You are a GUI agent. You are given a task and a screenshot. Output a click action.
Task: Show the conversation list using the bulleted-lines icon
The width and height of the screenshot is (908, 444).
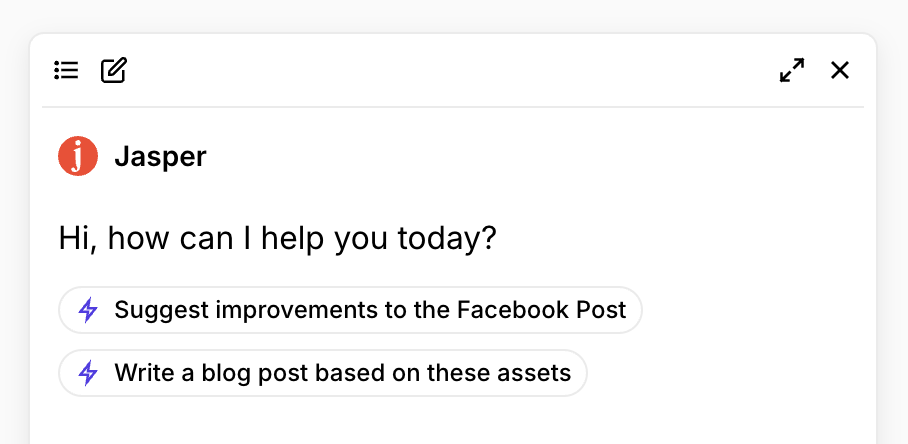[x=67, y=71]
